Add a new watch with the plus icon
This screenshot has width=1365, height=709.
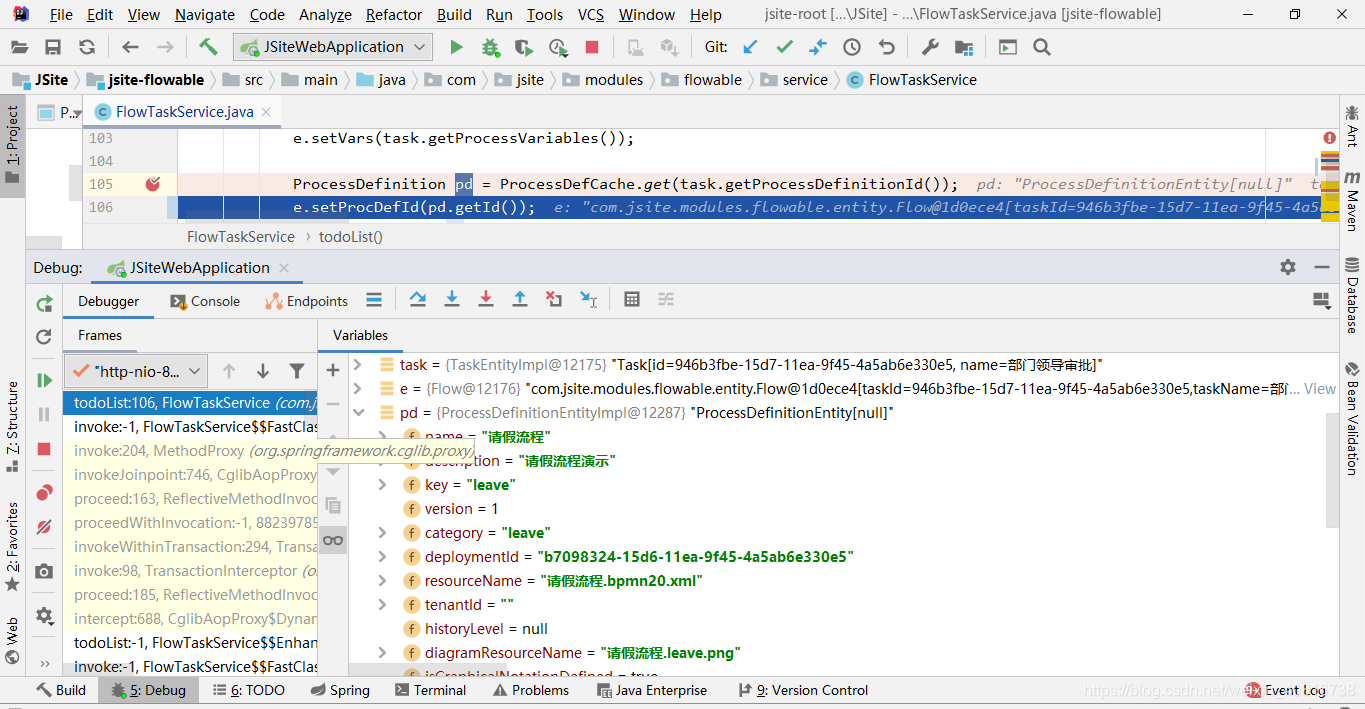333,370
